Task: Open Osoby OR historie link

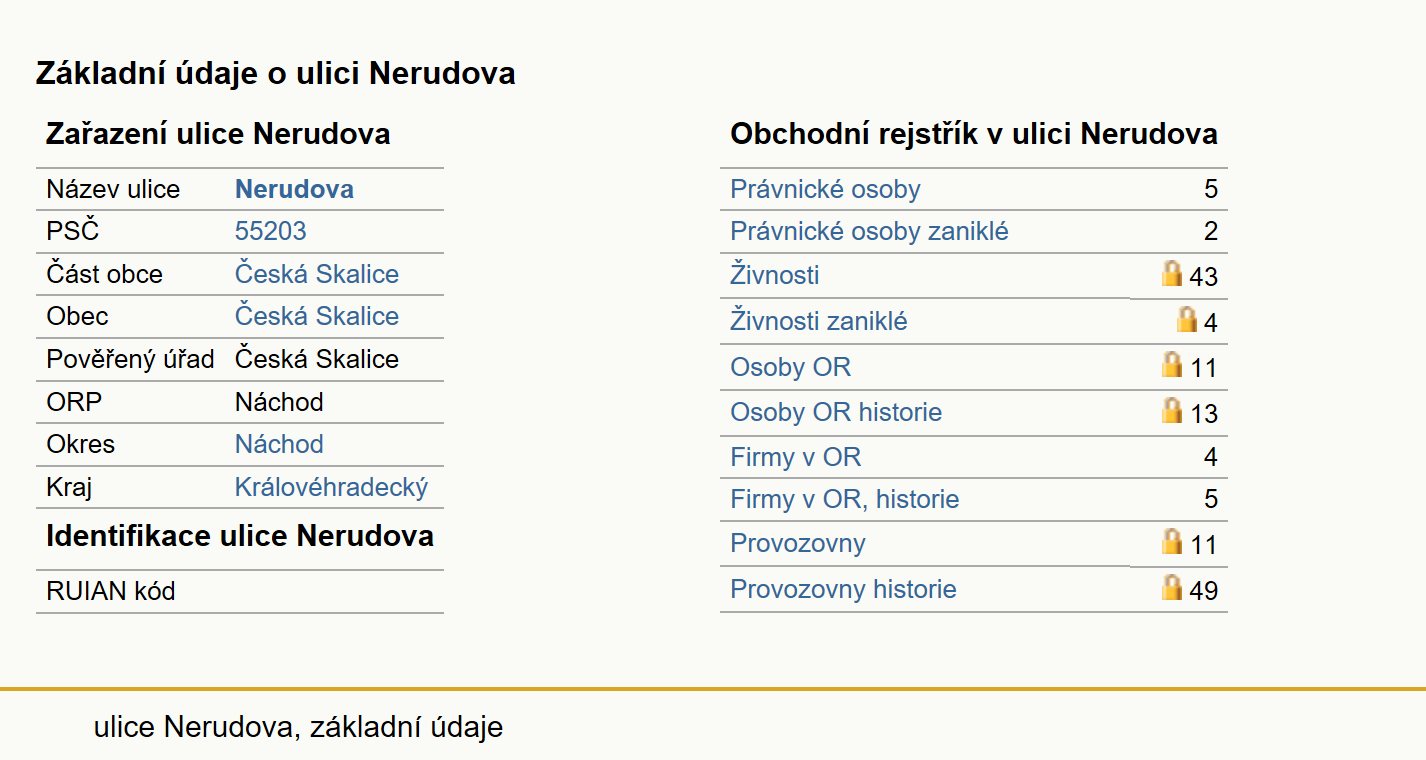Action: pyautogui.click(x=836, y=412)
